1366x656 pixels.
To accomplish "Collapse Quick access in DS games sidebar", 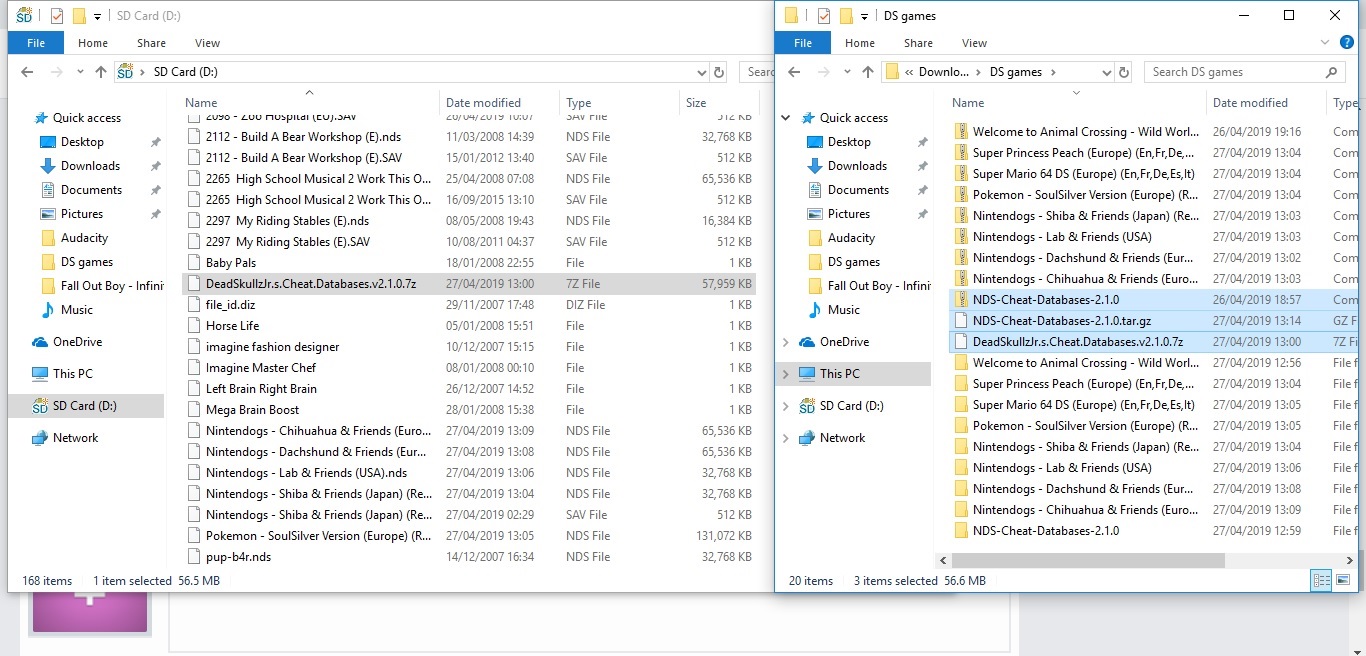I will coord(786,118).
